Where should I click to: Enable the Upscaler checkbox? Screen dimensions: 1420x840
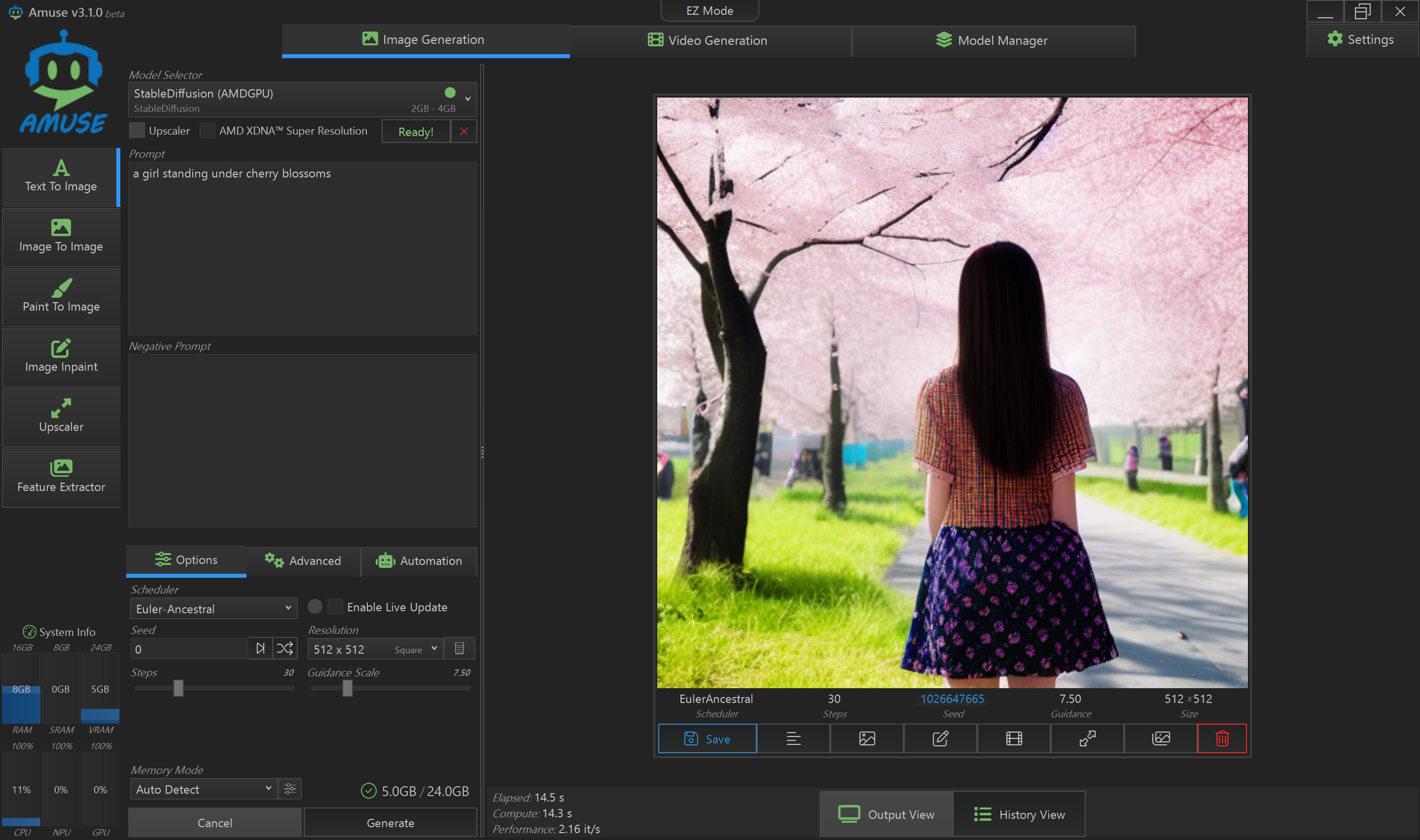click(137, 131)
